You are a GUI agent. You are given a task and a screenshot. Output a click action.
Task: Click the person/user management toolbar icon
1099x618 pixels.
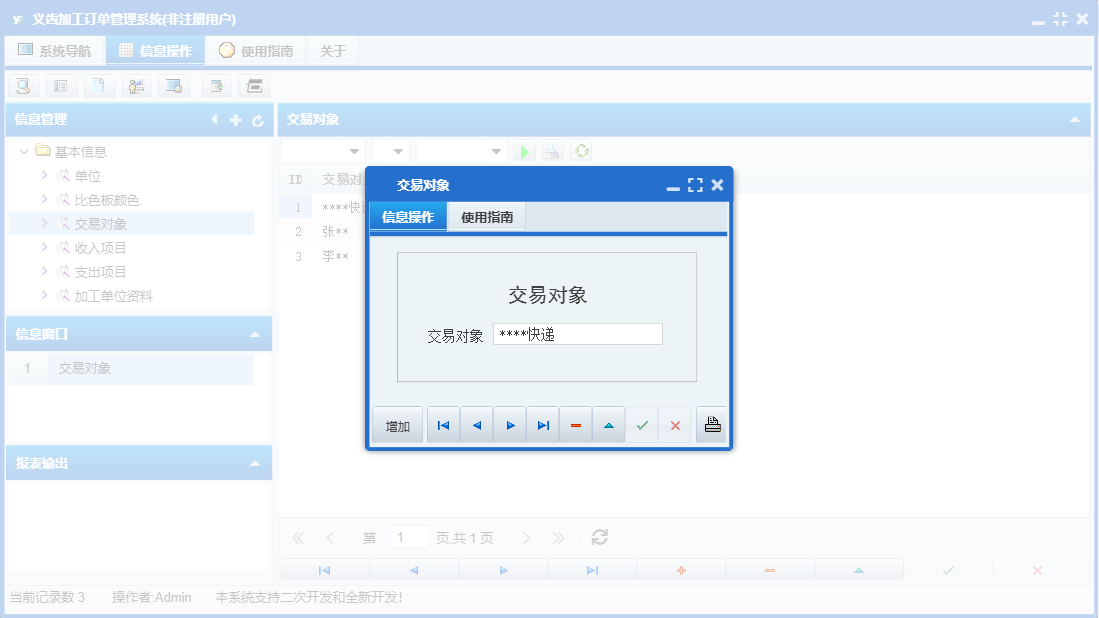coord(136,86)
